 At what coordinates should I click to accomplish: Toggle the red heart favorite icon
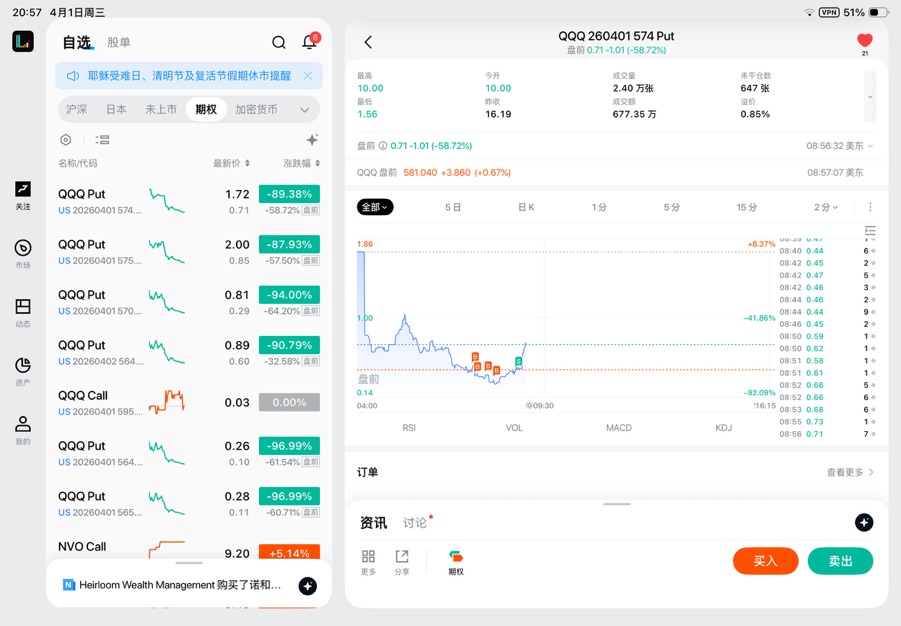pyautogui.click(x=865, y=40)
